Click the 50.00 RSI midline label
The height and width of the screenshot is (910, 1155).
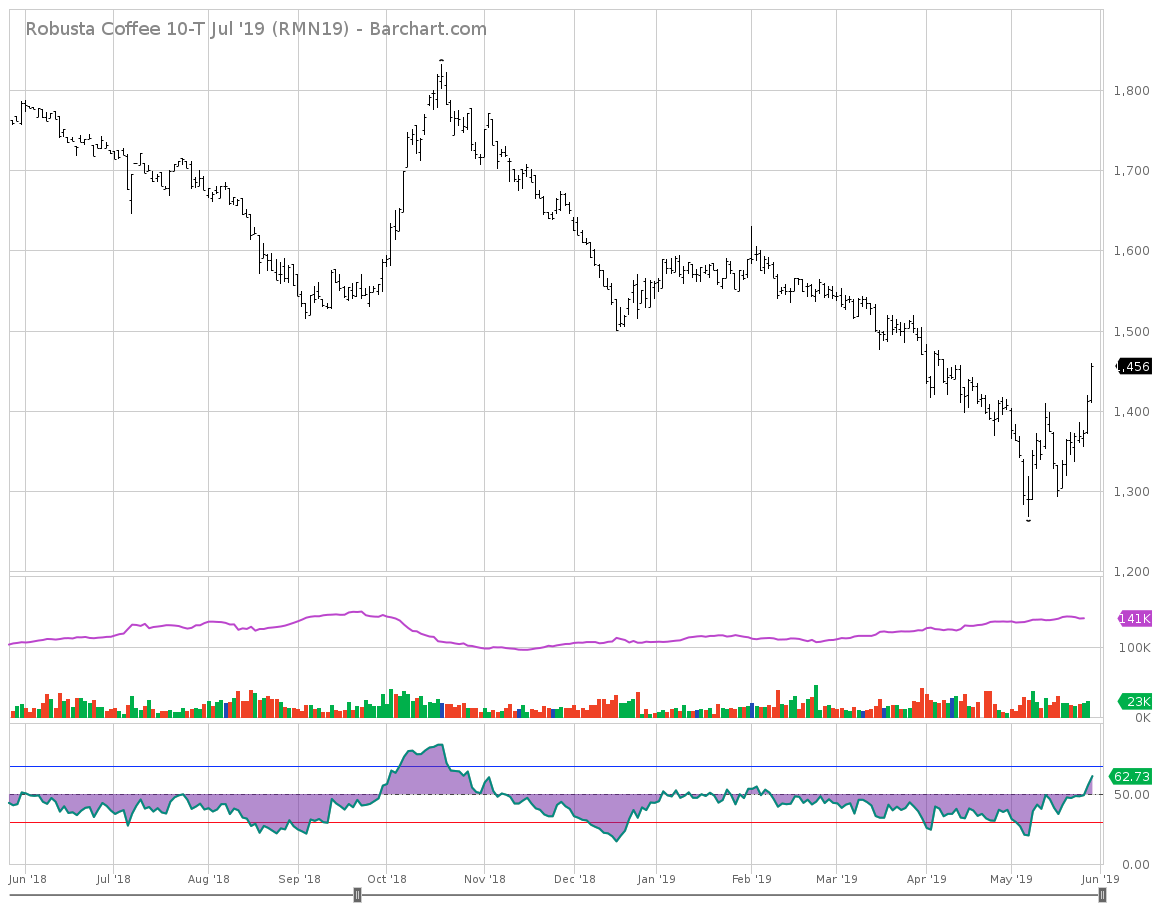1134,795
